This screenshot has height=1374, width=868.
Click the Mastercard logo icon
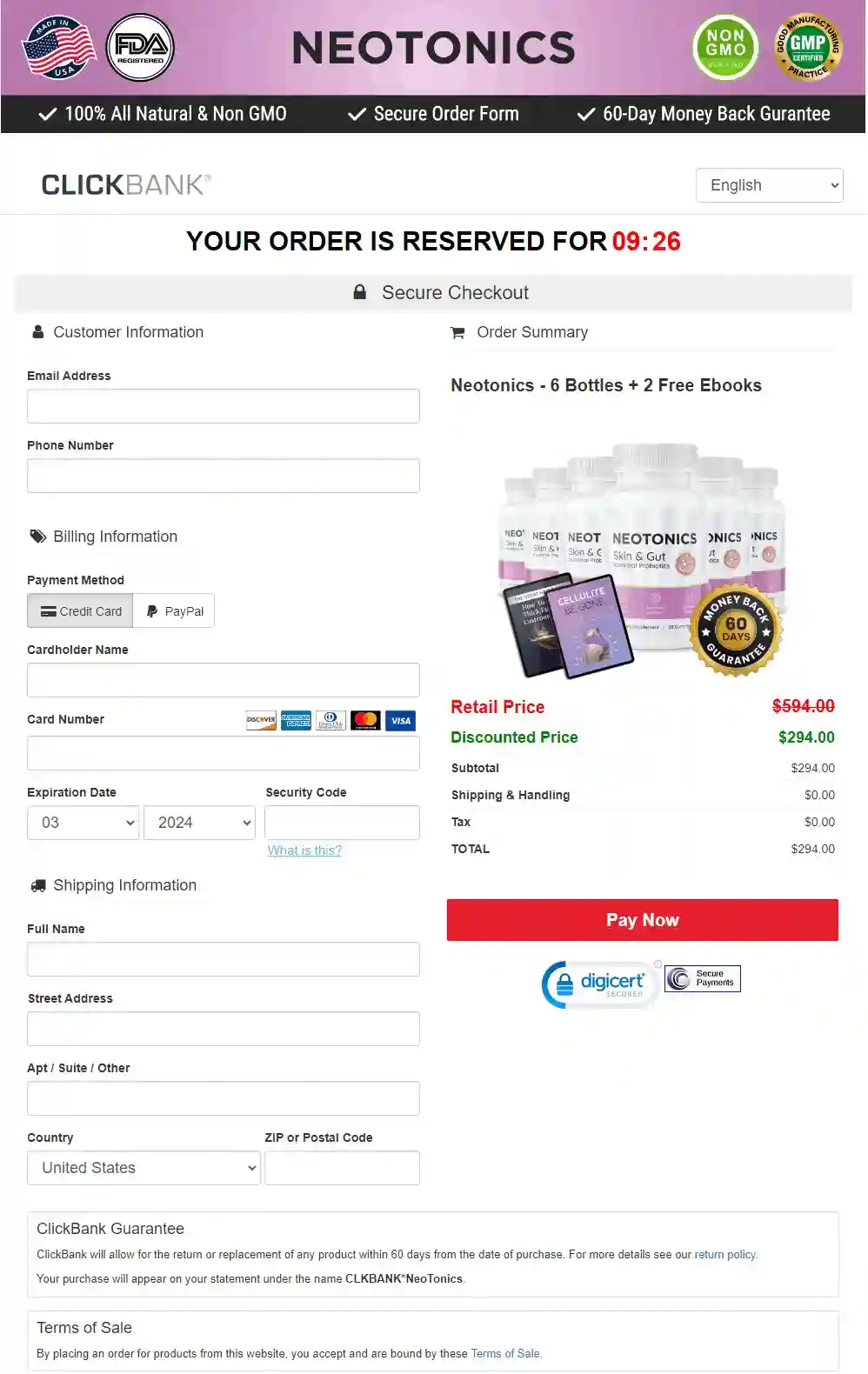(365, 720)
